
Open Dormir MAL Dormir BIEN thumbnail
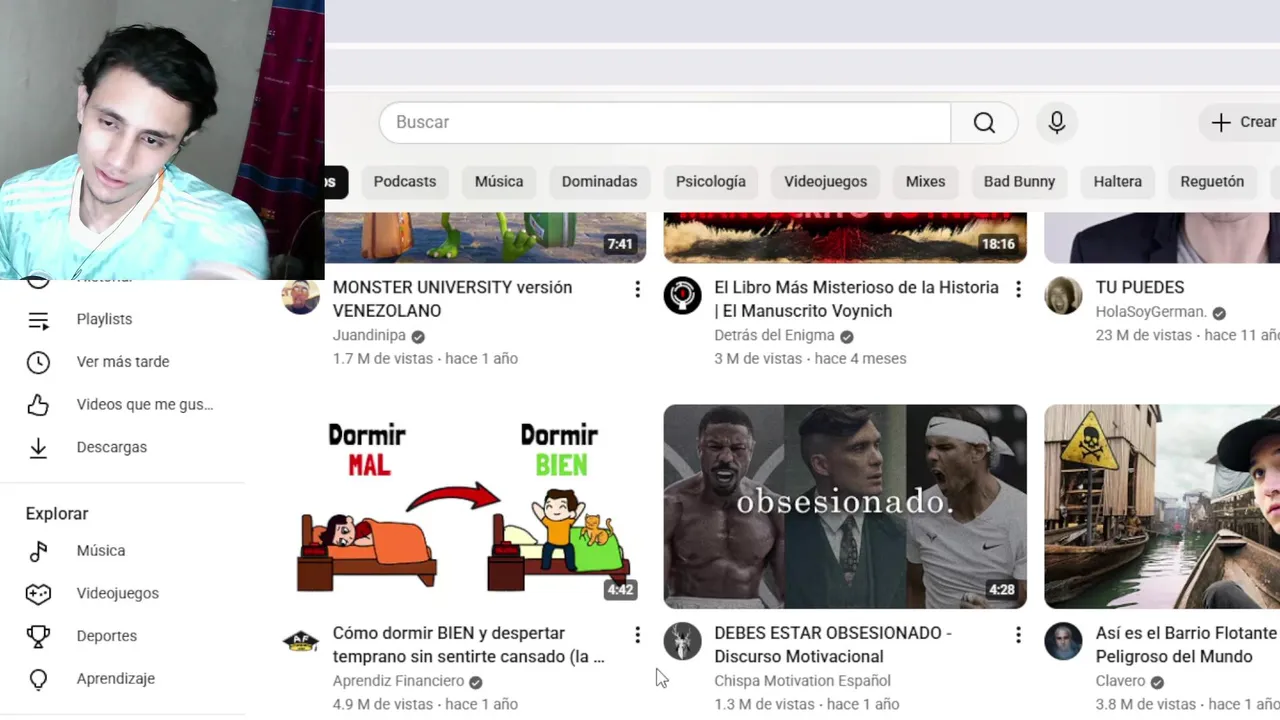coord(464,506)
